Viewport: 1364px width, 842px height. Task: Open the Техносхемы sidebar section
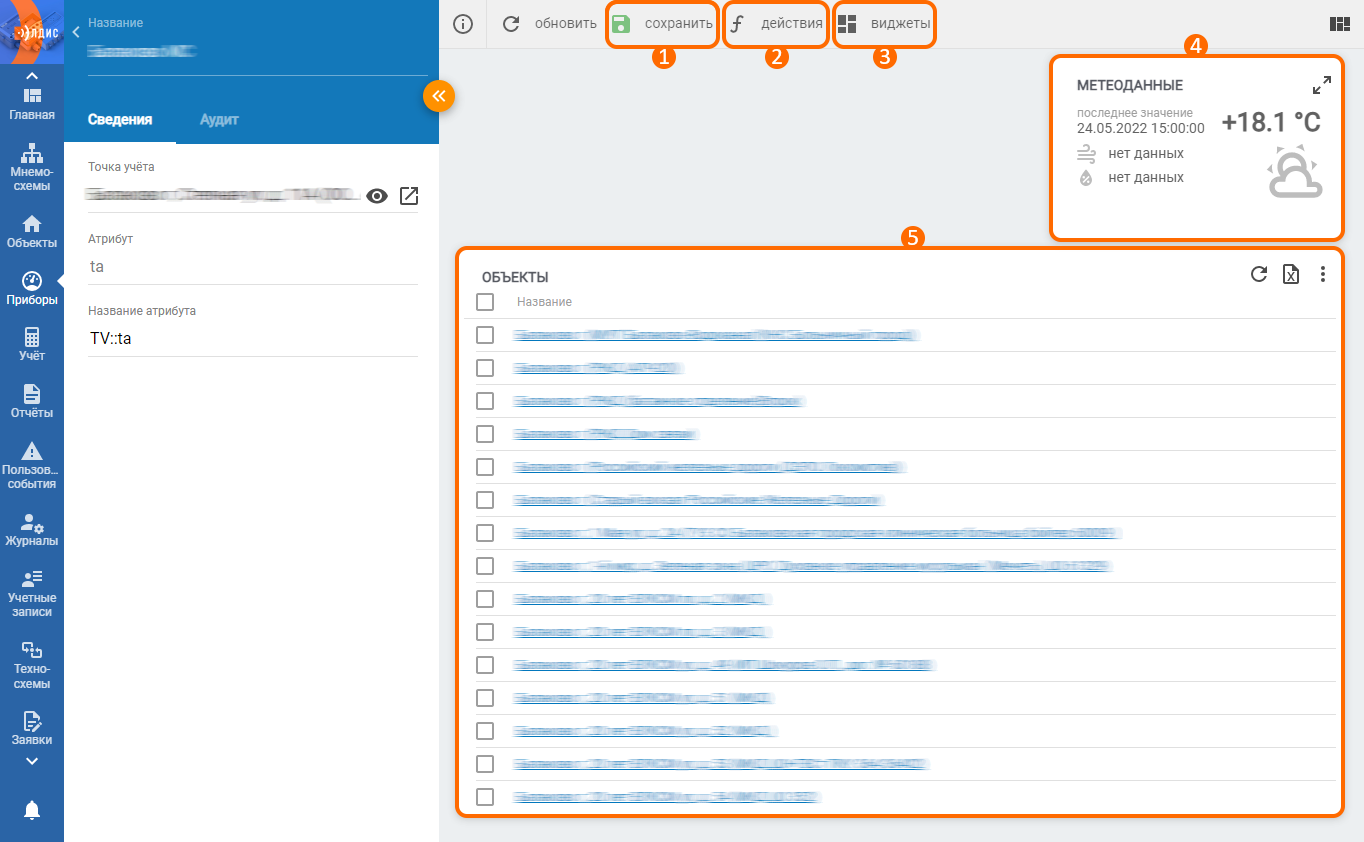pos(32,665)
